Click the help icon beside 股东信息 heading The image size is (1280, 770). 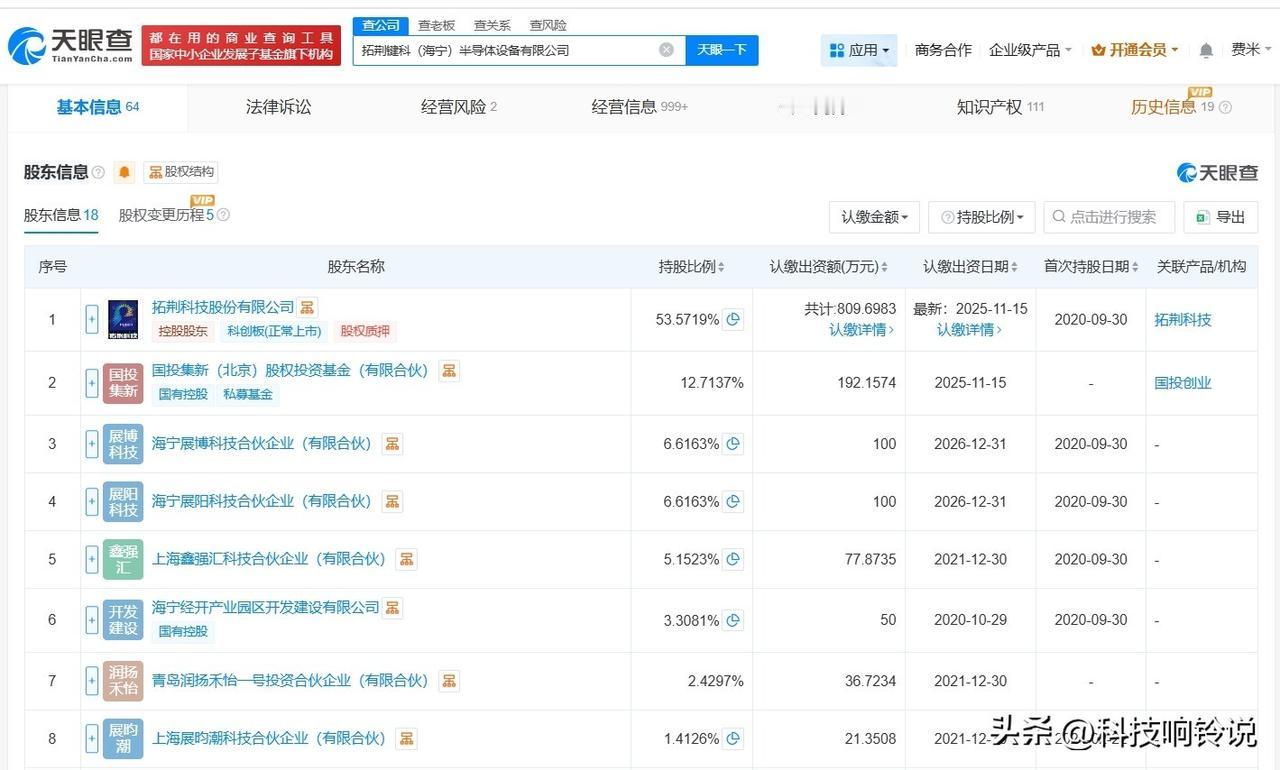(98, 172)
